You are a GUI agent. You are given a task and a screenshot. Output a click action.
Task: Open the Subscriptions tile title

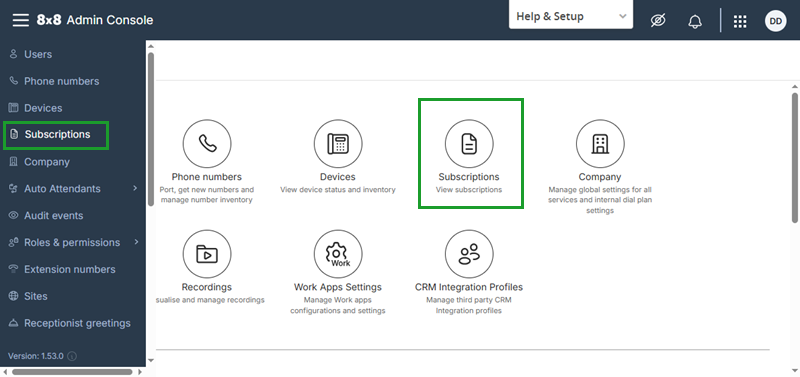pyautogui.click(x=469, y=177)
